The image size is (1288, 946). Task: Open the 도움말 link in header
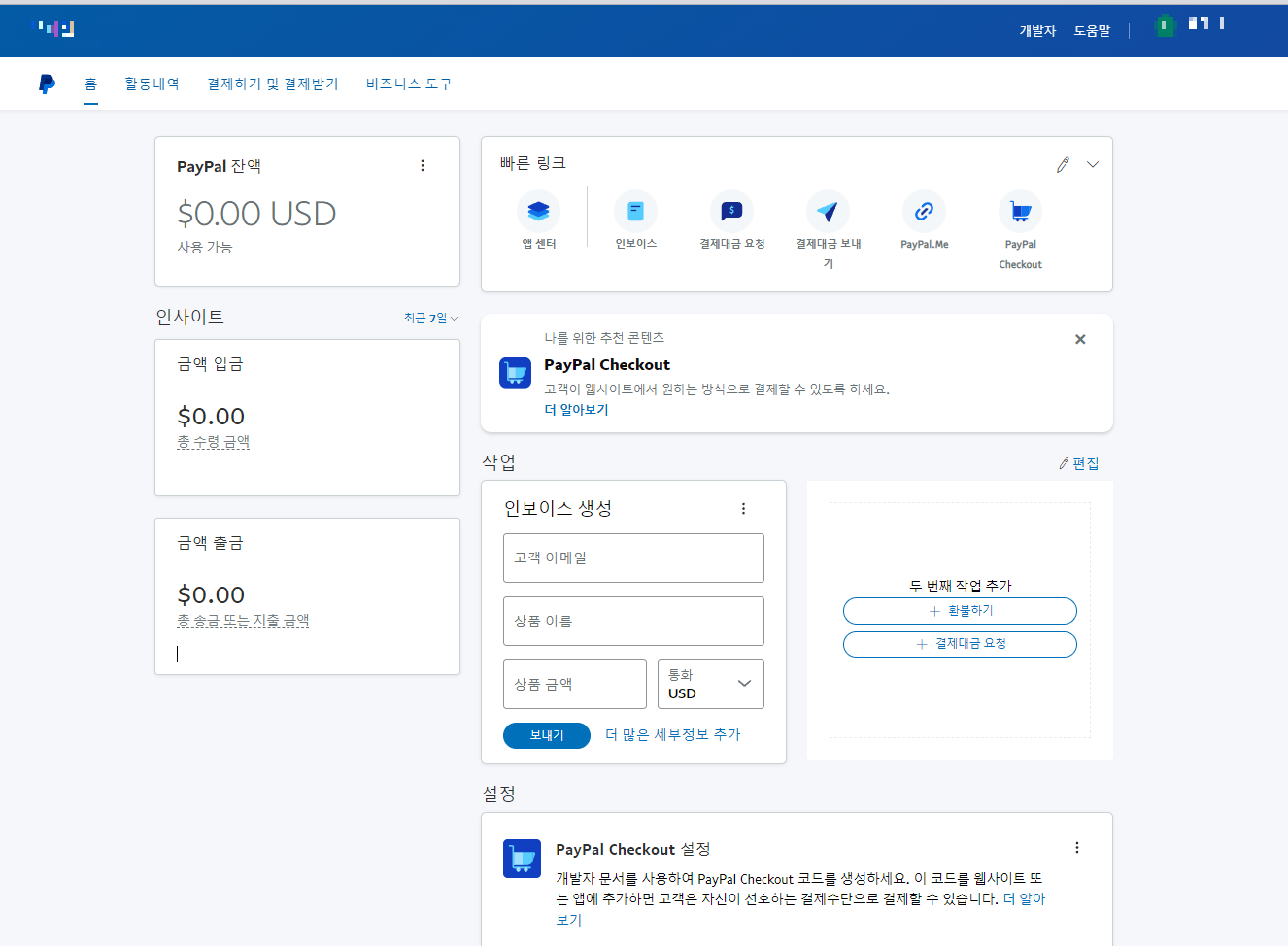point(1092,31)
